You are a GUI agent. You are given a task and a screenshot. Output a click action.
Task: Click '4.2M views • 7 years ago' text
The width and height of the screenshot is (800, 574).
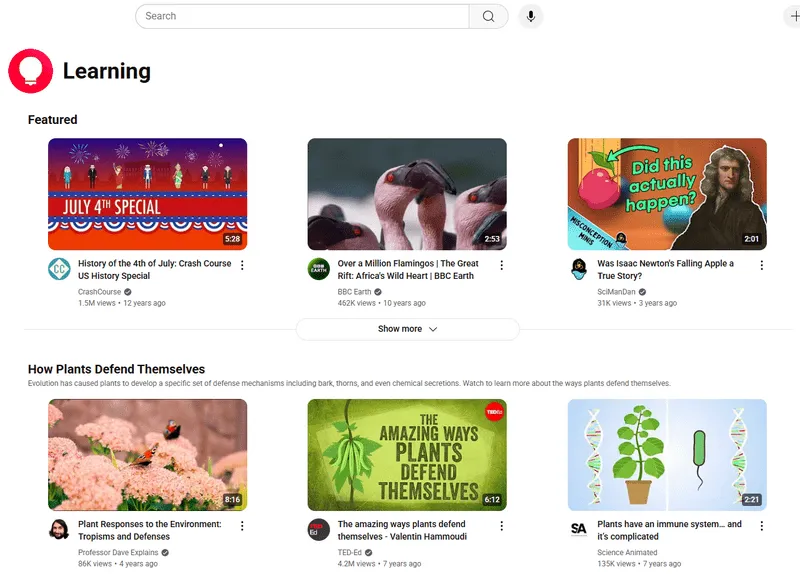point(379,564)
